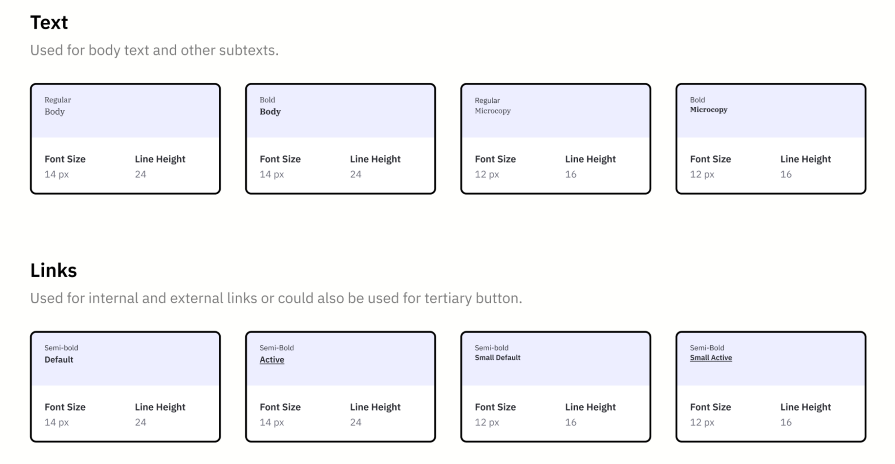Viewport: 895px width, 464px height.
Task: Click "Font Size" label in Default link card
Action: tap(65, 407)
